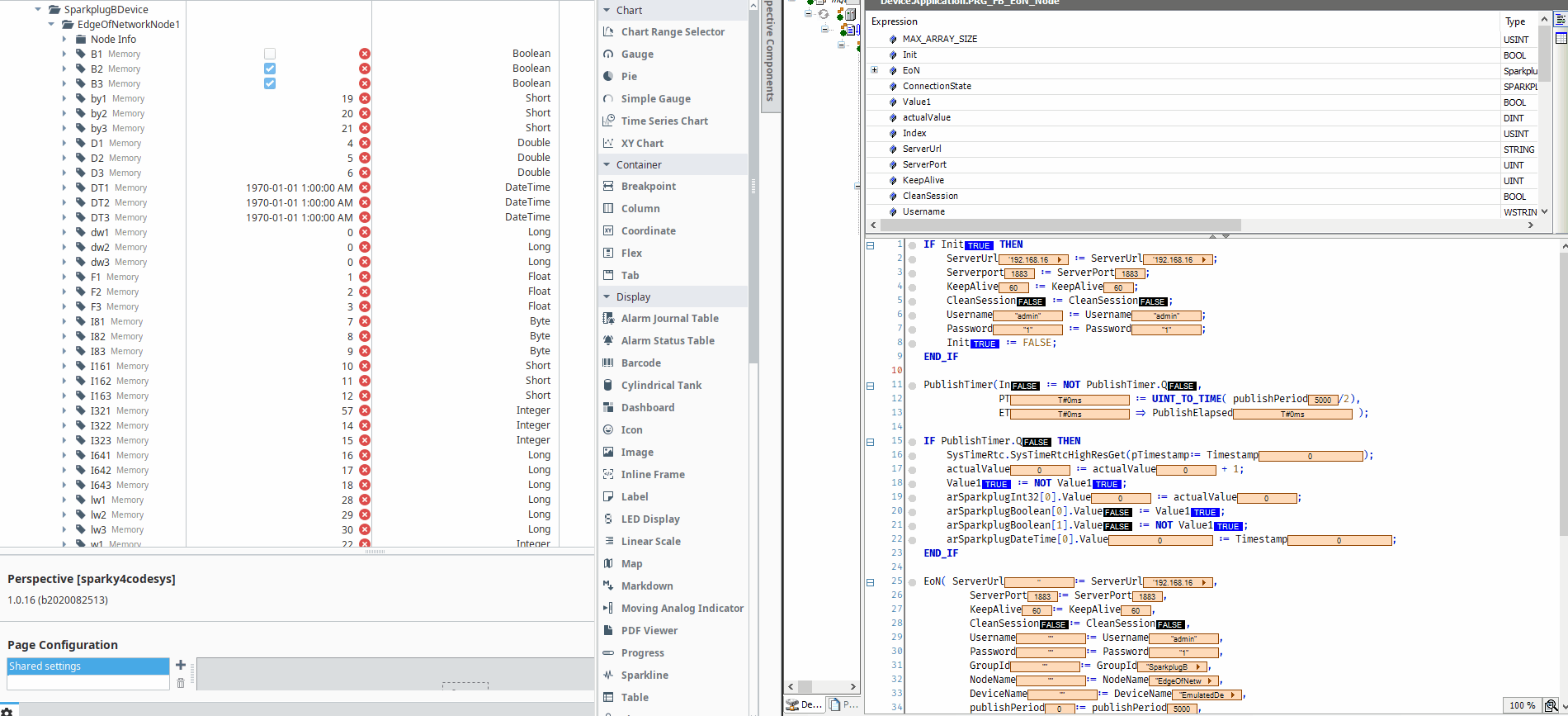Select the Pie chart component icon

608,76
